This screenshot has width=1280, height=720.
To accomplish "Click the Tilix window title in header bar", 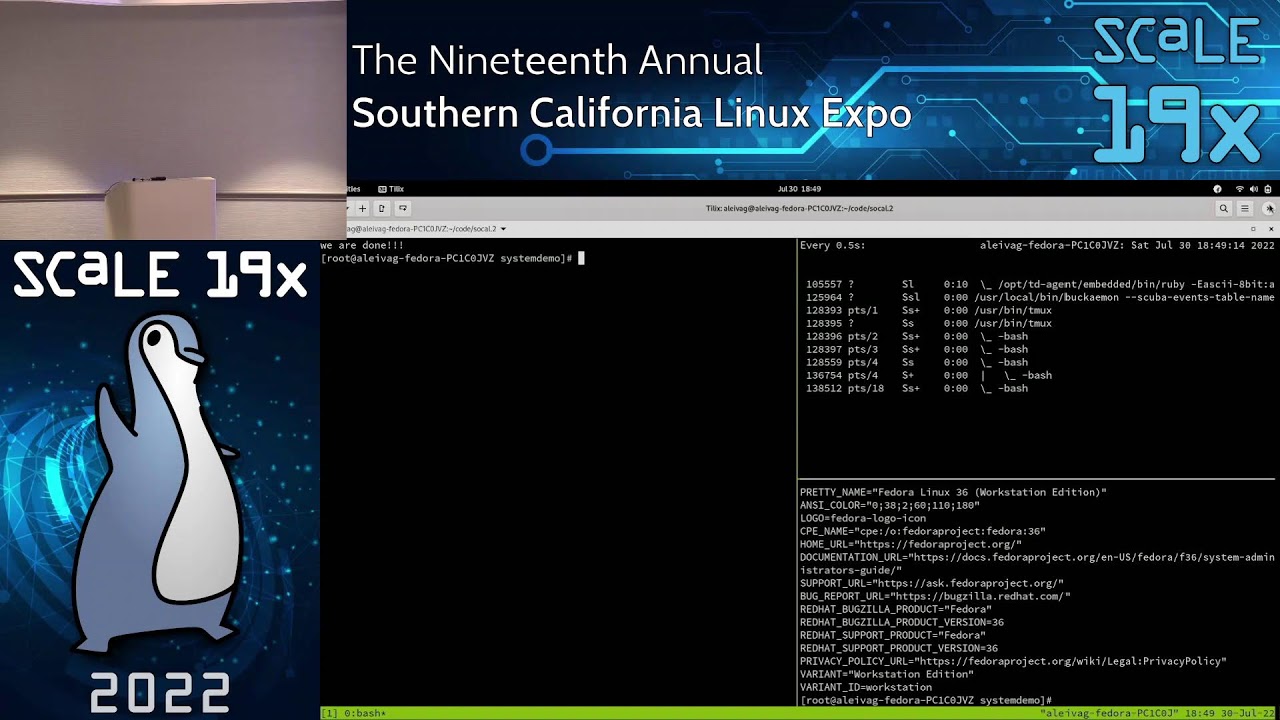I will tap(799, 209).
